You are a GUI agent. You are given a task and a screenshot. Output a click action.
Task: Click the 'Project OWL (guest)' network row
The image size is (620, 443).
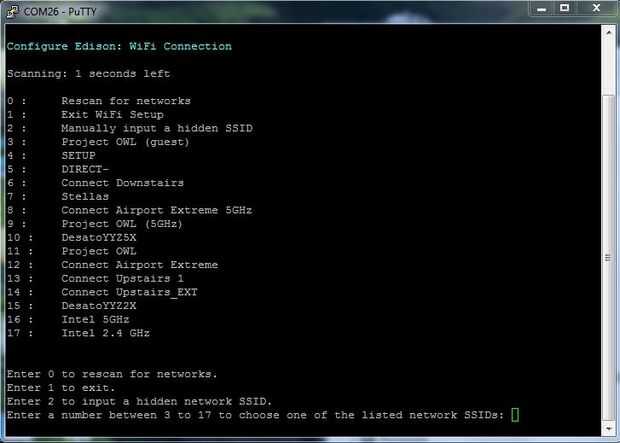point(98,142)
